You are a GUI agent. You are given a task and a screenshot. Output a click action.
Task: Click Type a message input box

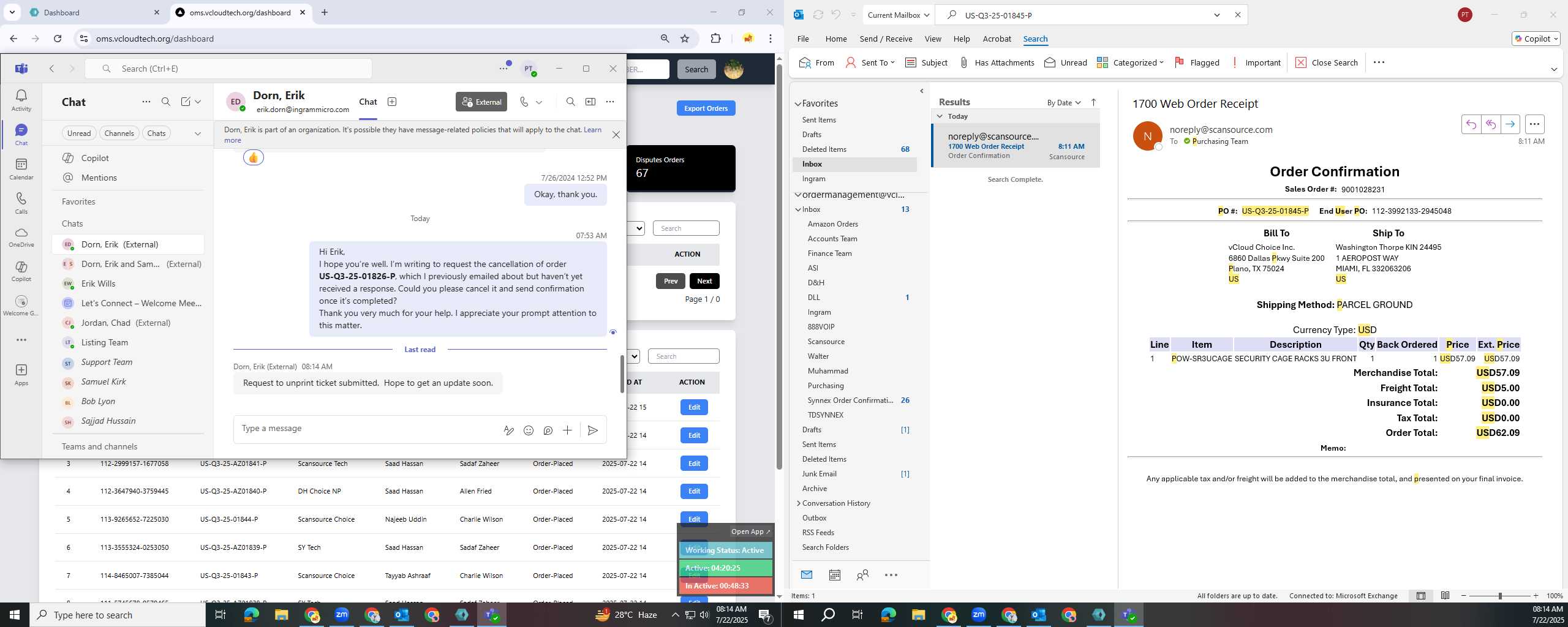367,429
